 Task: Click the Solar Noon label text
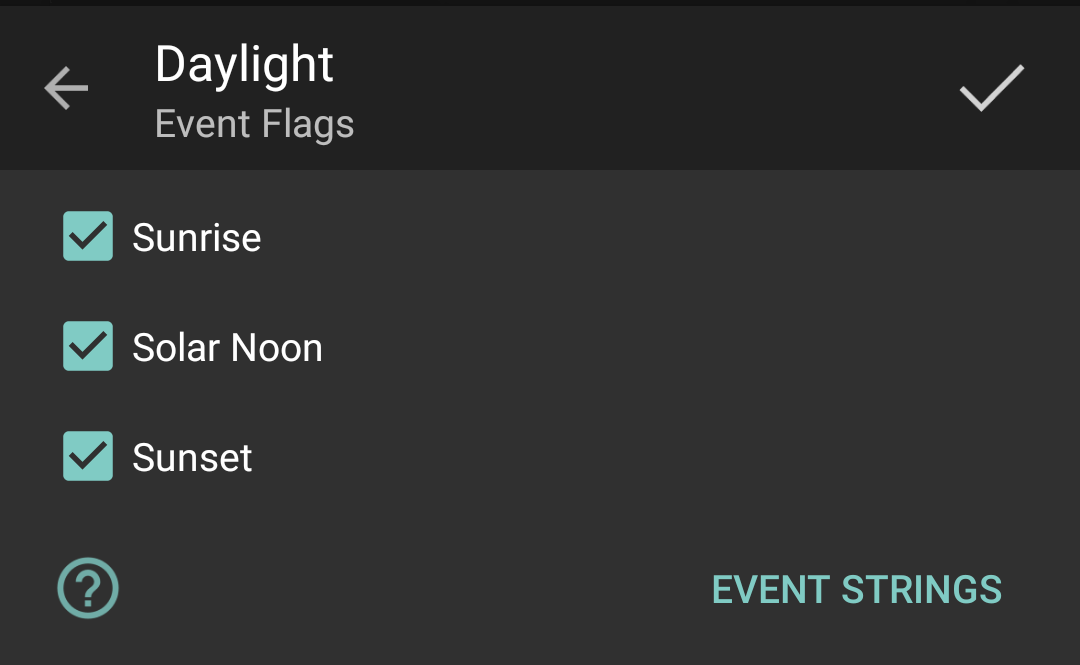click(x=227, y=348)
